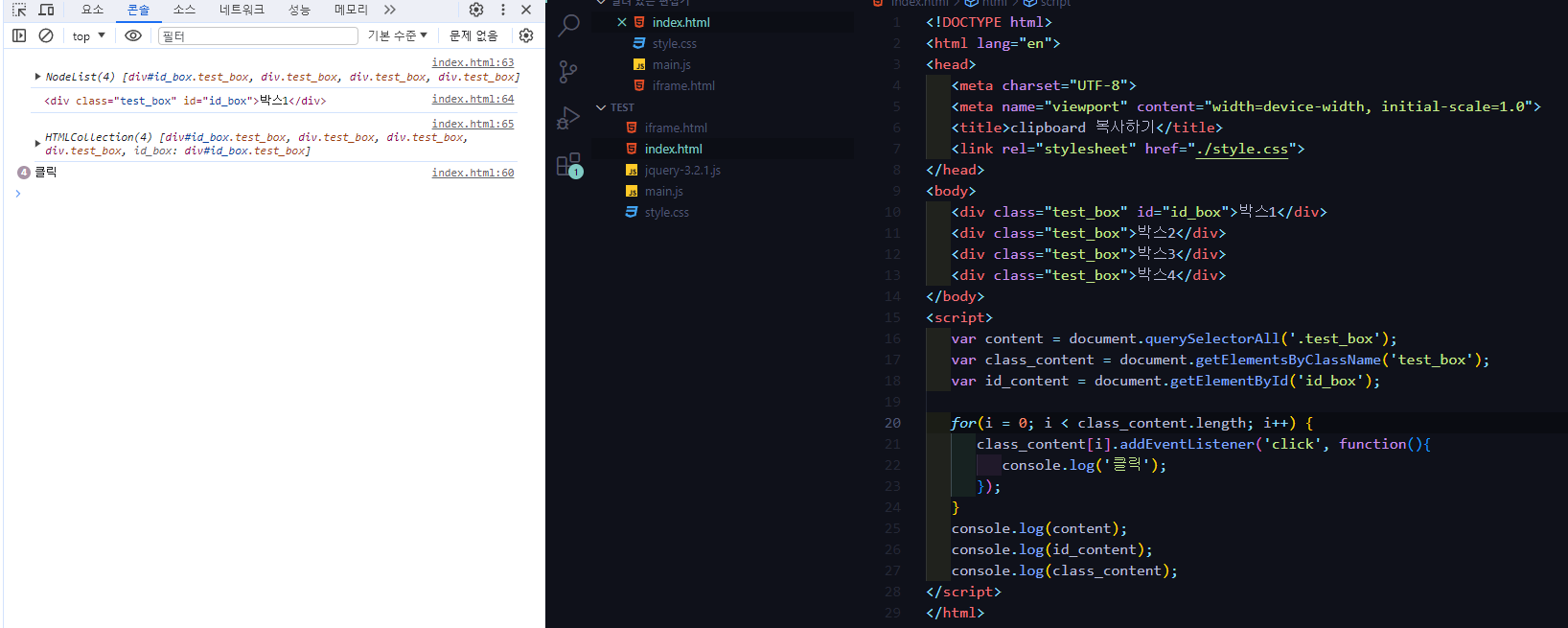Clear the console with the ban icon

pos(46,35)
